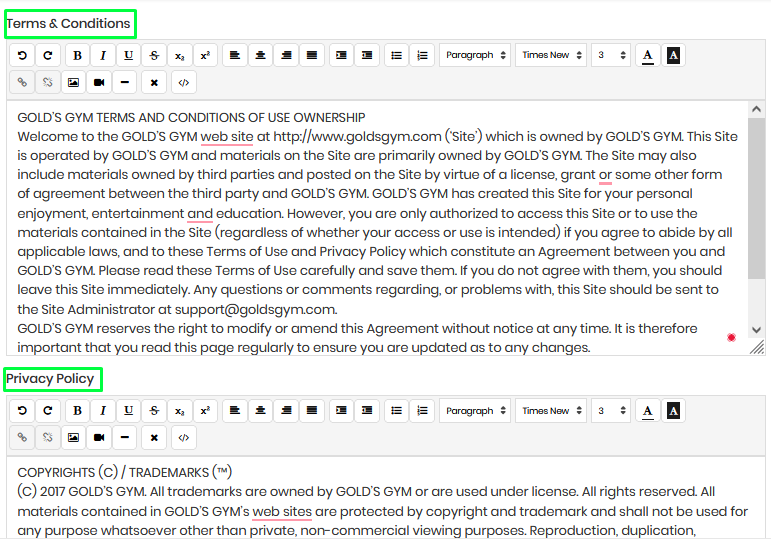771x540 pixels.
Task: Apply subscript in Privacy Policy editor
Action: pos(179,411)
